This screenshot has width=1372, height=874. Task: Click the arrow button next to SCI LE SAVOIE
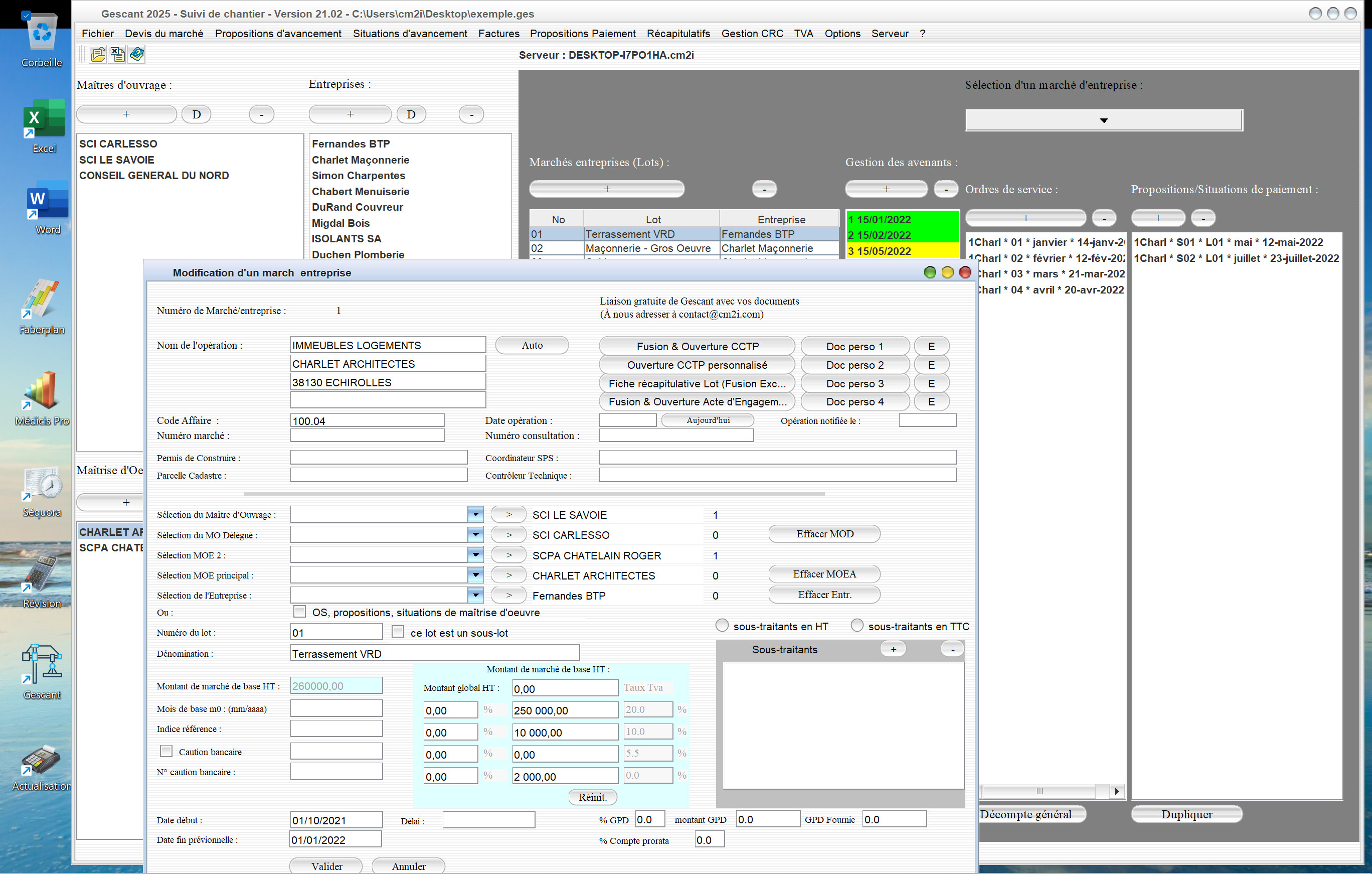(509, 515)
